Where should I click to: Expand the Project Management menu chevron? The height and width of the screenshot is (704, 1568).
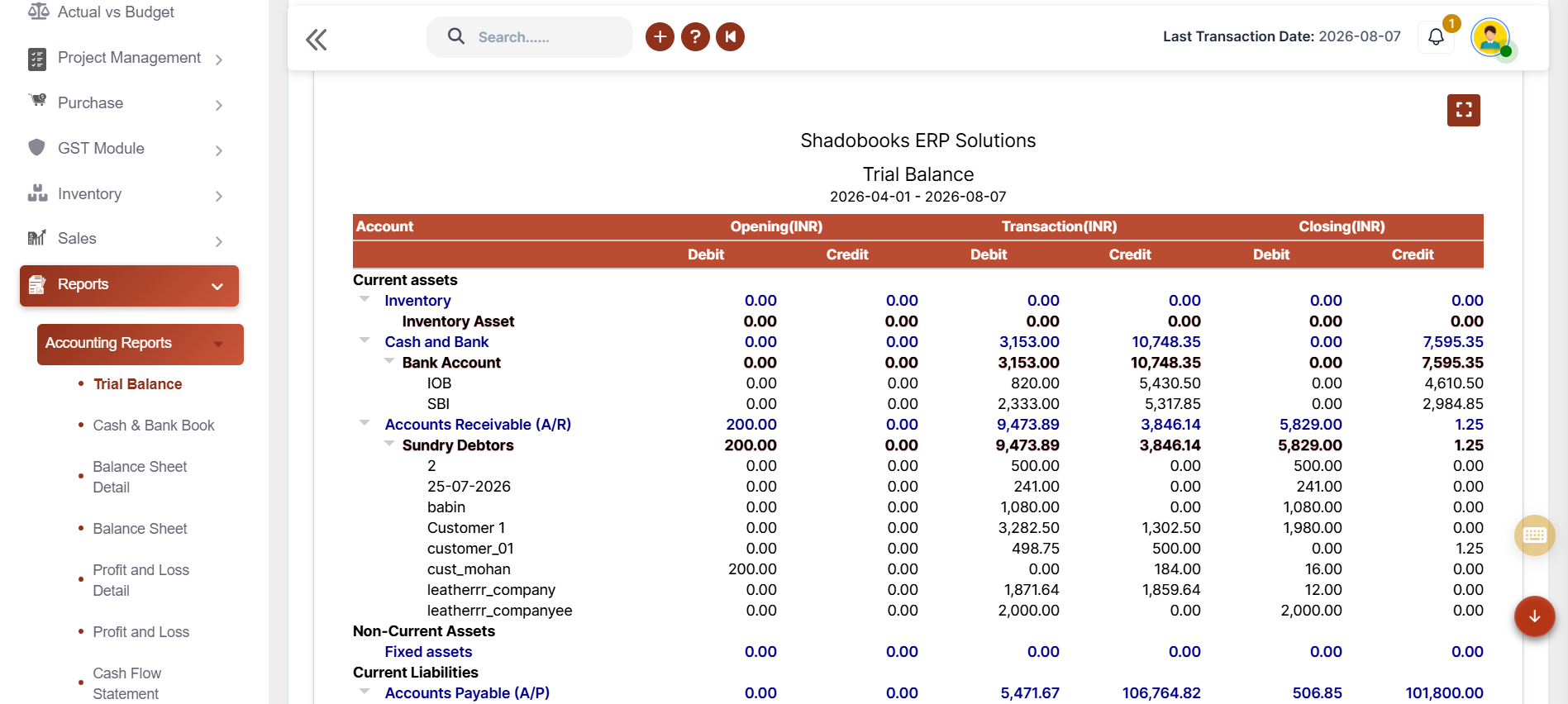tap(219, 59)
